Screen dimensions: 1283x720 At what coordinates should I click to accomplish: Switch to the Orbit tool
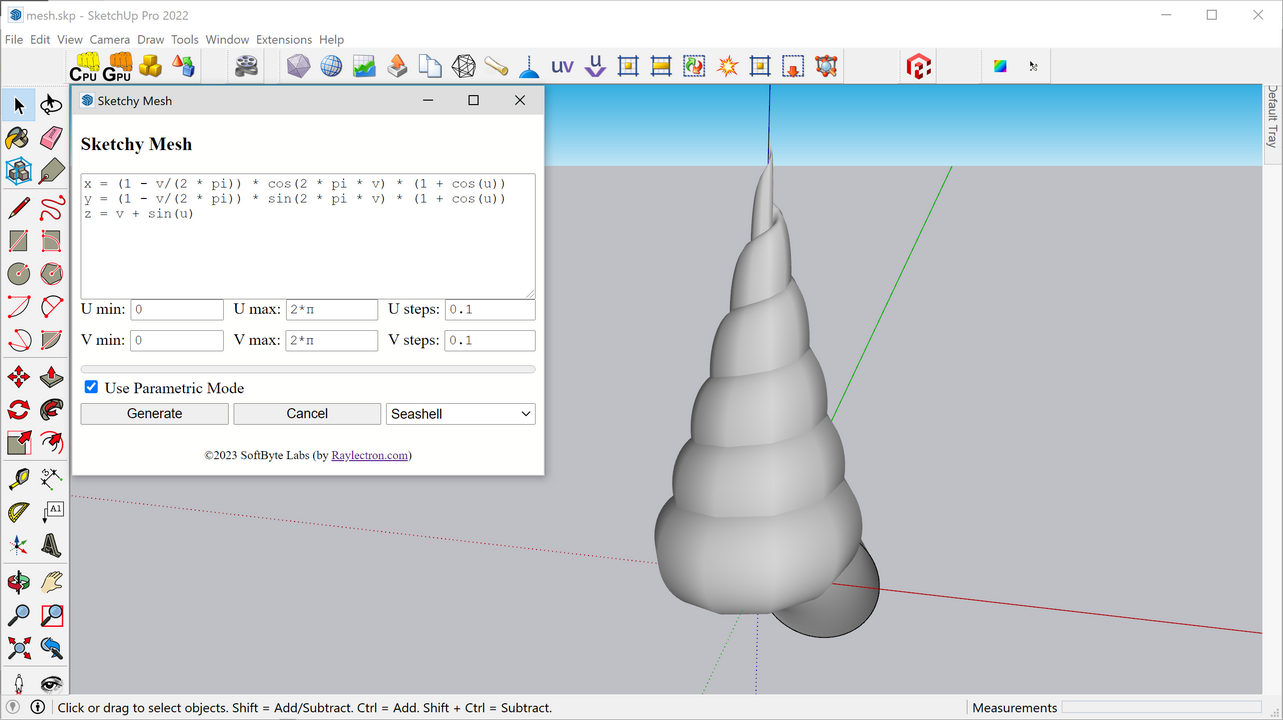pyautogui.click(x=17, y=581)
